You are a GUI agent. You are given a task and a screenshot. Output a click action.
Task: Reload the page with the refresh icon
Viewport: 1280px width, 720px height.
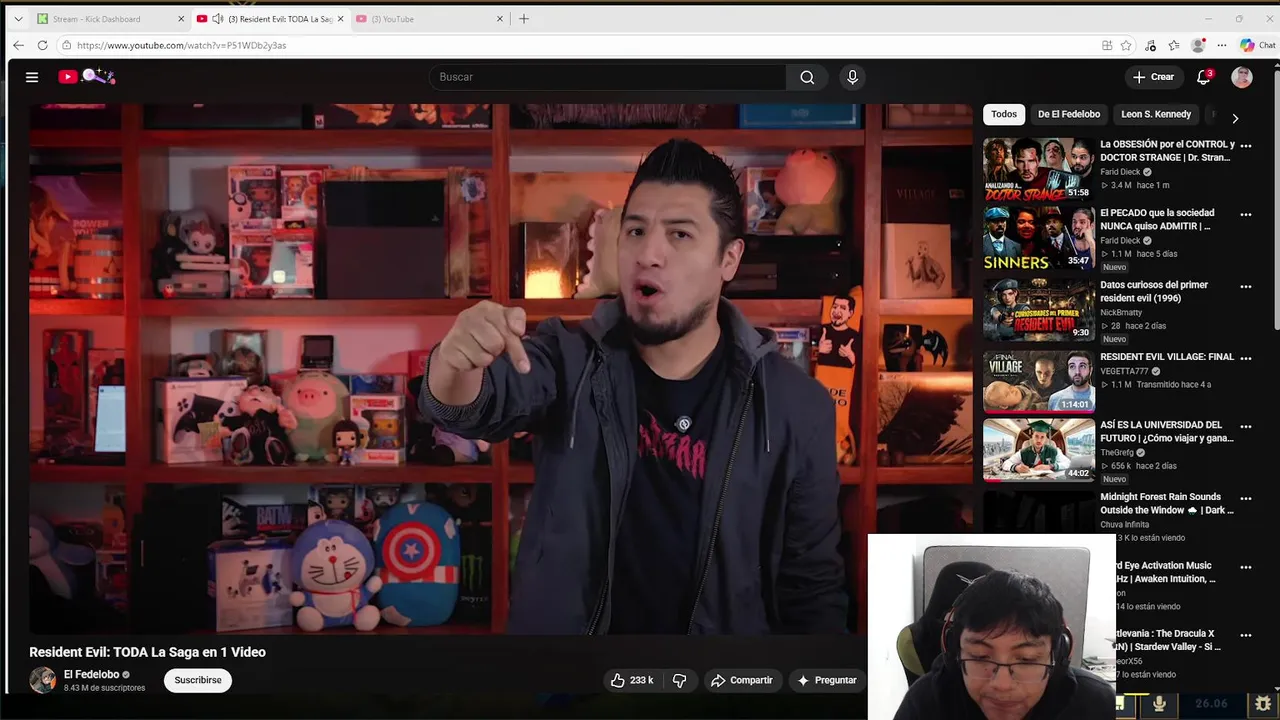coord(42,45)
